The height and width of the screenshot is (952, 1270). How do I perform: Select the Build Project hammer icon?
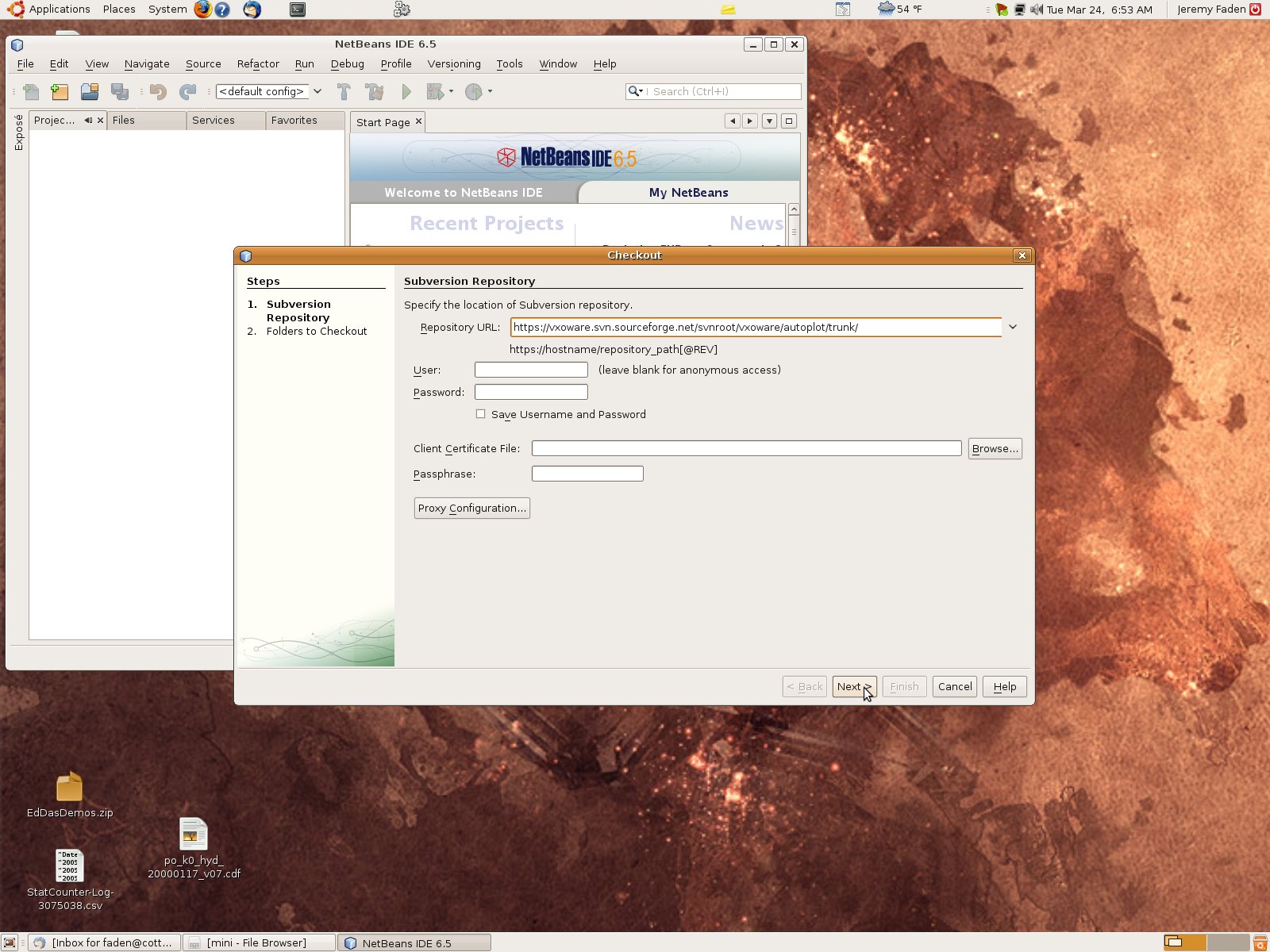click(344, 91)
